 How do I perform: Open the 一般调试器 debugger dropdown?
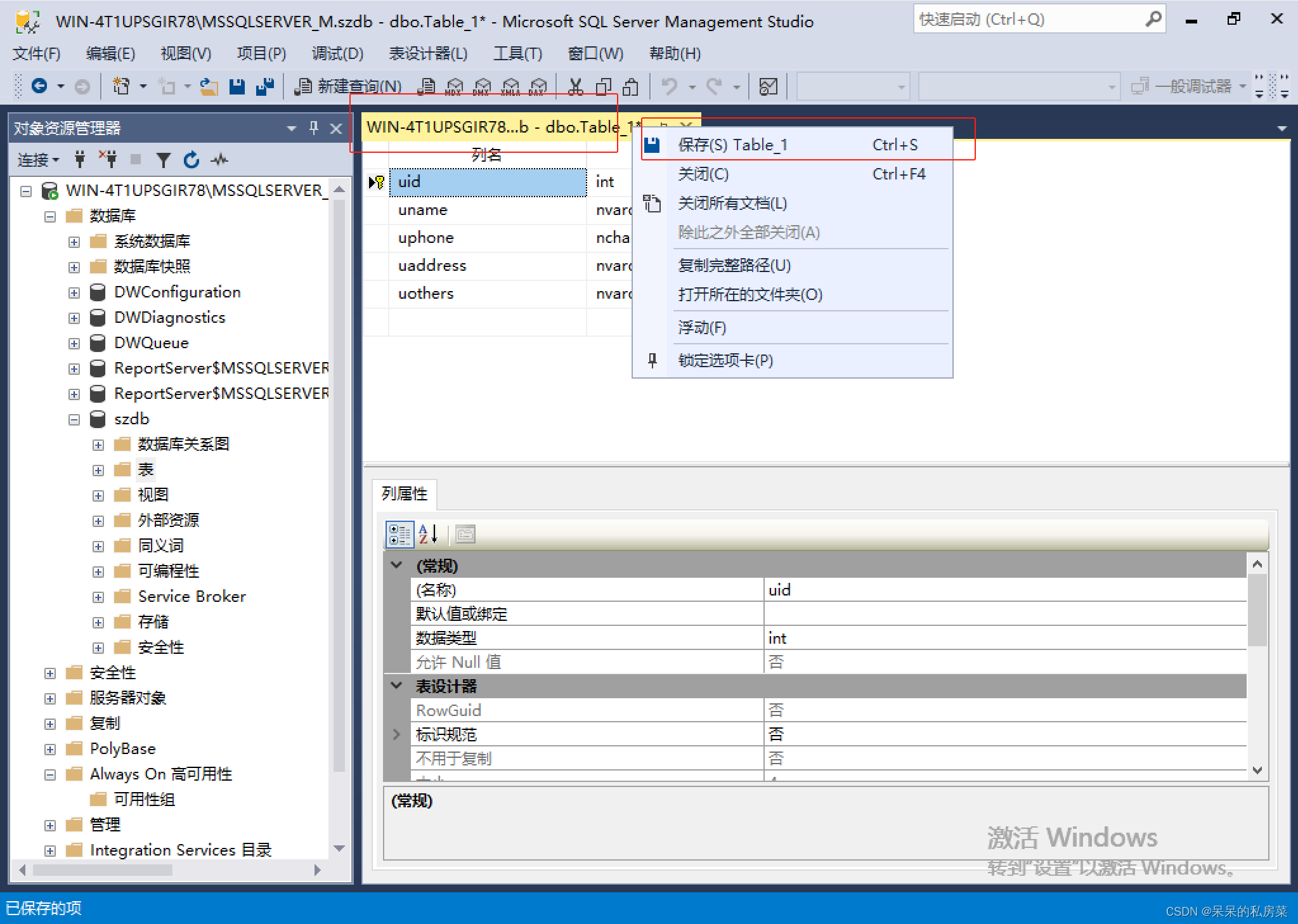pyautogui.click(x=1242, y=86)
